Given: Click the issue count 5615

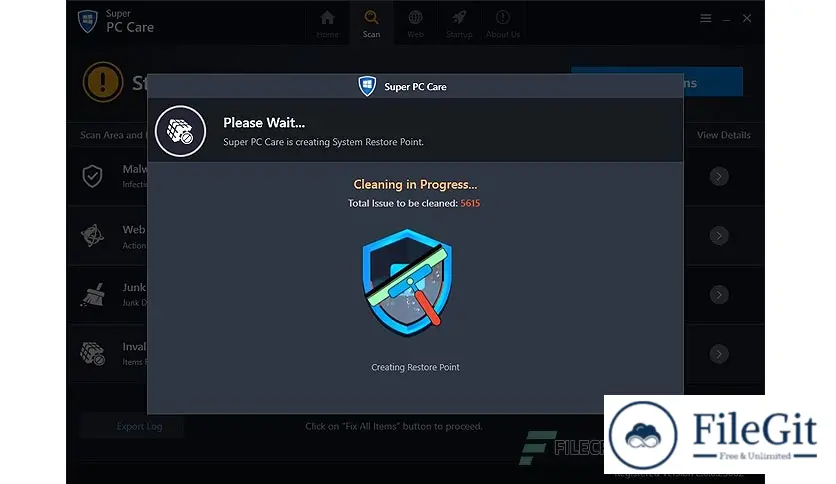Looking at the screenshot, I should click(470, 203).
